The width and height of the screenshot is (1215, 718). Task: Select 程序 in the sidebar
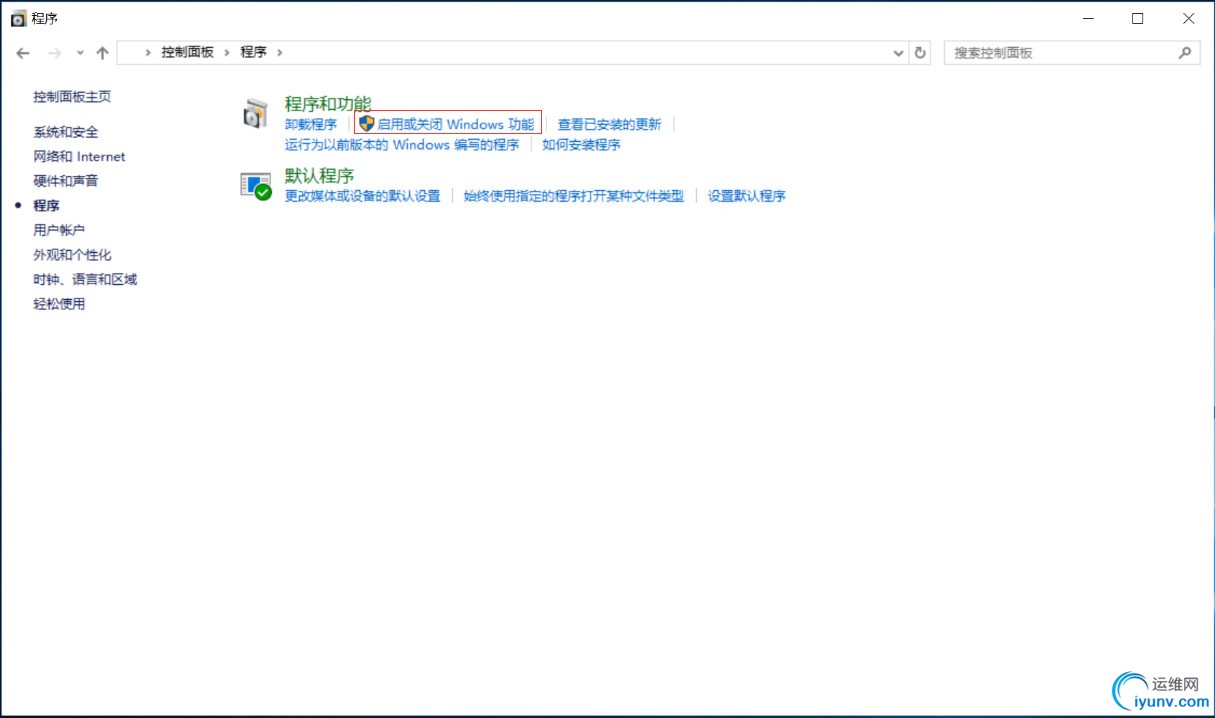[x=46, y=205]
